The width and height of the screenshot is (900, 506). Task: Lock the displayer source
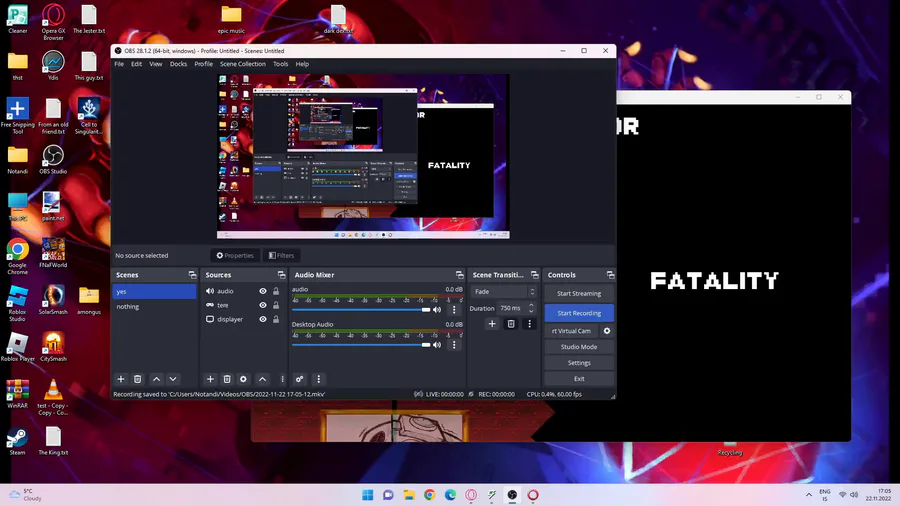pyautogui.click(x=276, y=320)
